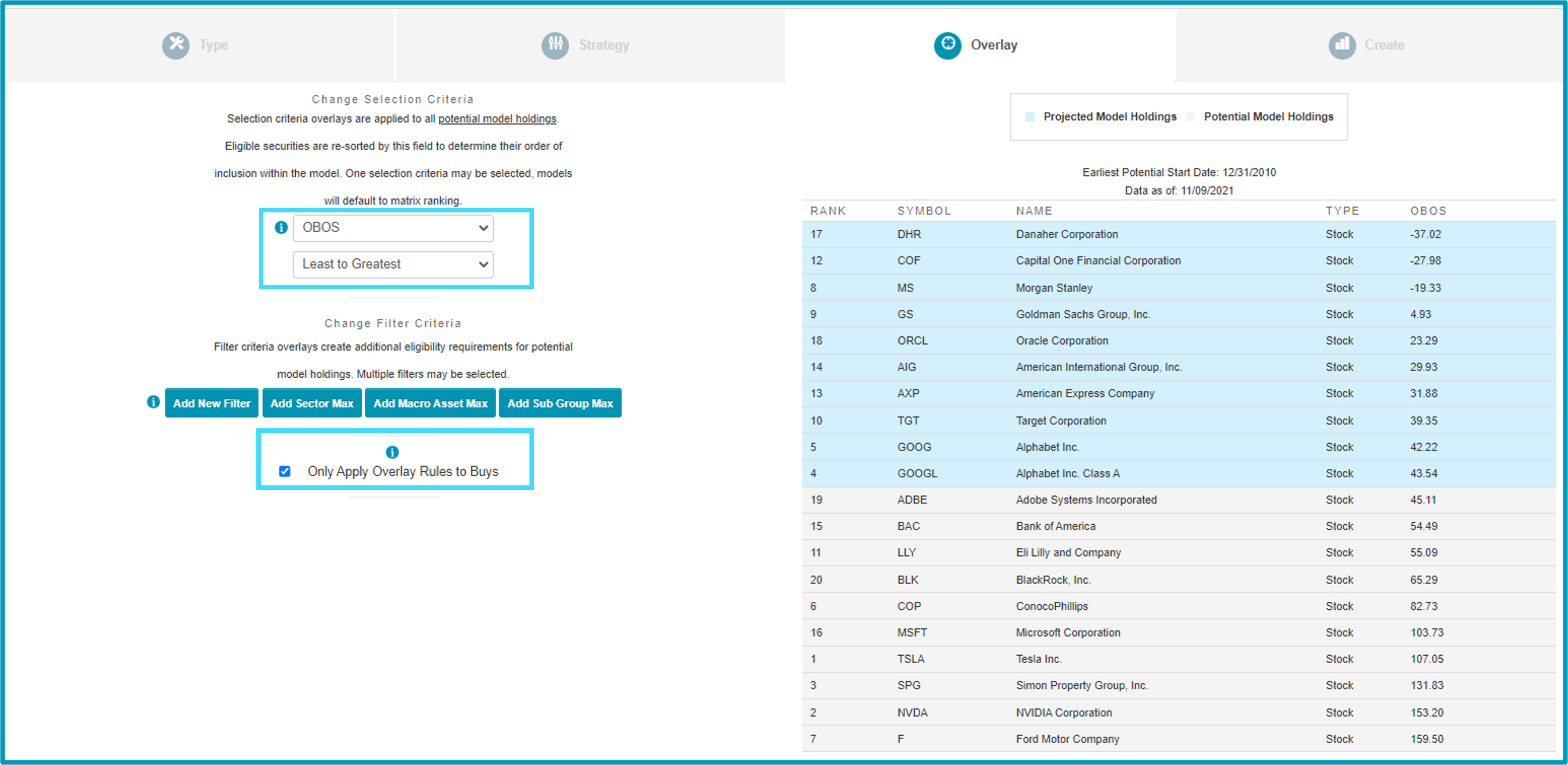Image resolution: width=1568 pixels, height=765 pixels.
Task: Click Add Macro Asset Max button
Action: [430, 403]
